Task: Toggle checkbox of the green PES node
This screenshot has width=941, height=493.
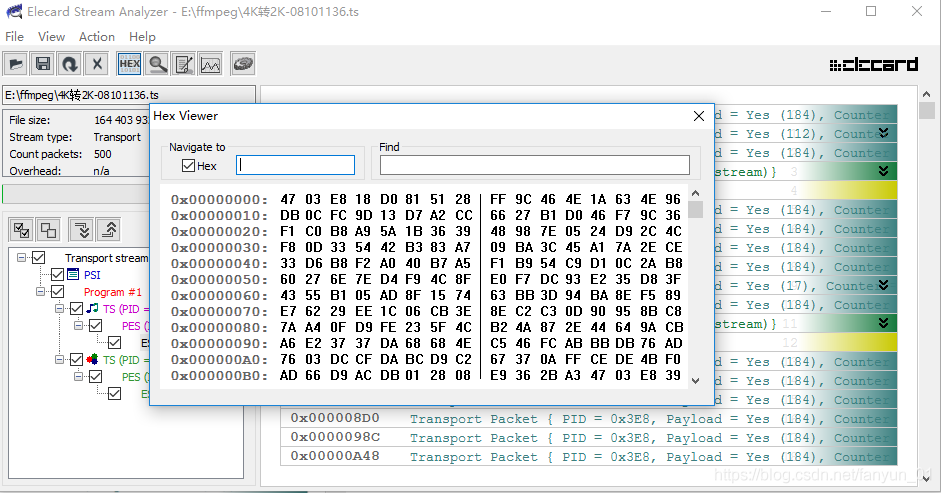Action: pos(95,377)
